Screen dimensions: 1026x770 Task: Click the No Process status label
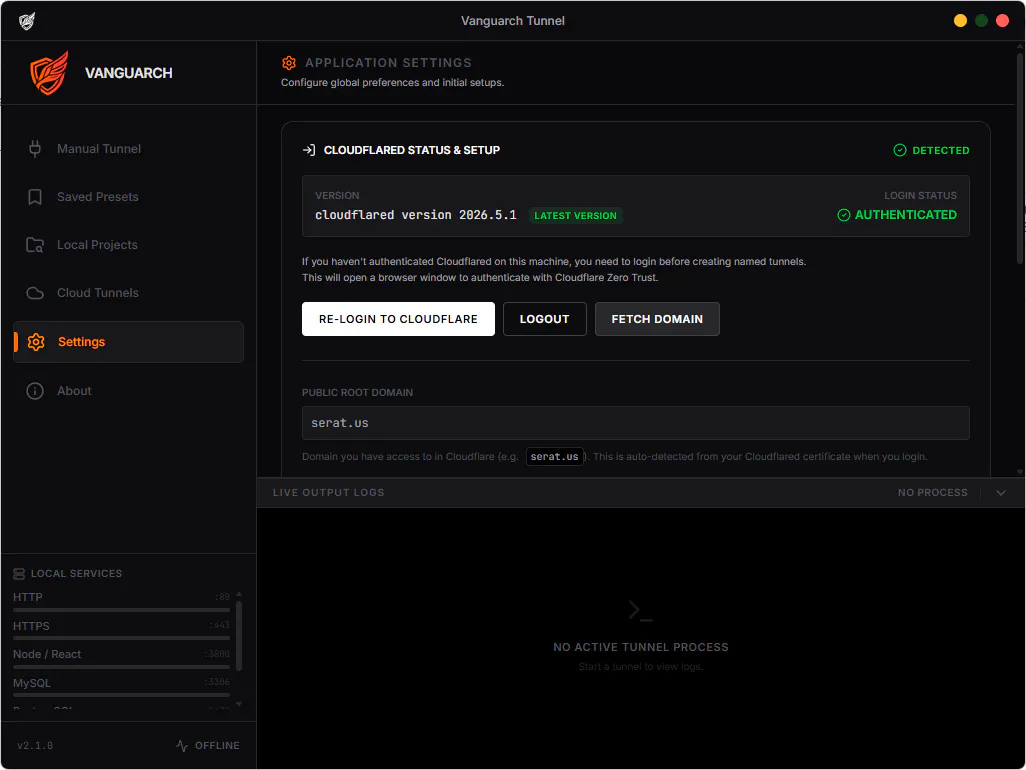pyautogui.click(x=932, y=493)
